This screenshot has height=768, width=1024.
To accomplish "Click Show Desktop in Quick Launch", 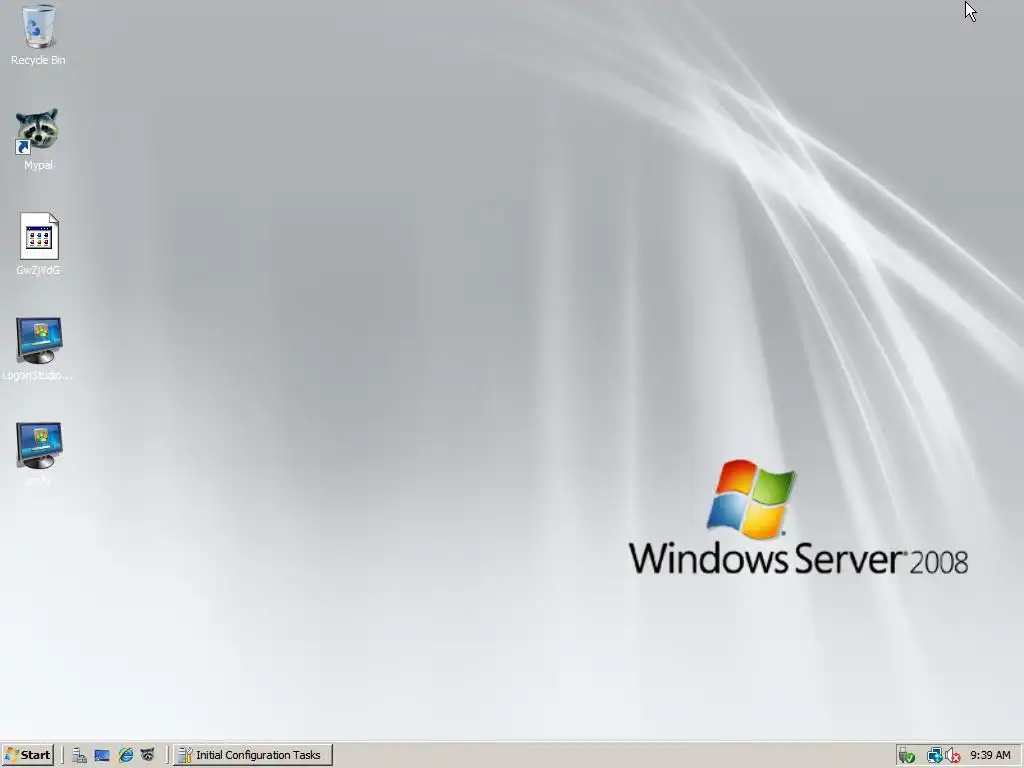I will click(102, 756).
